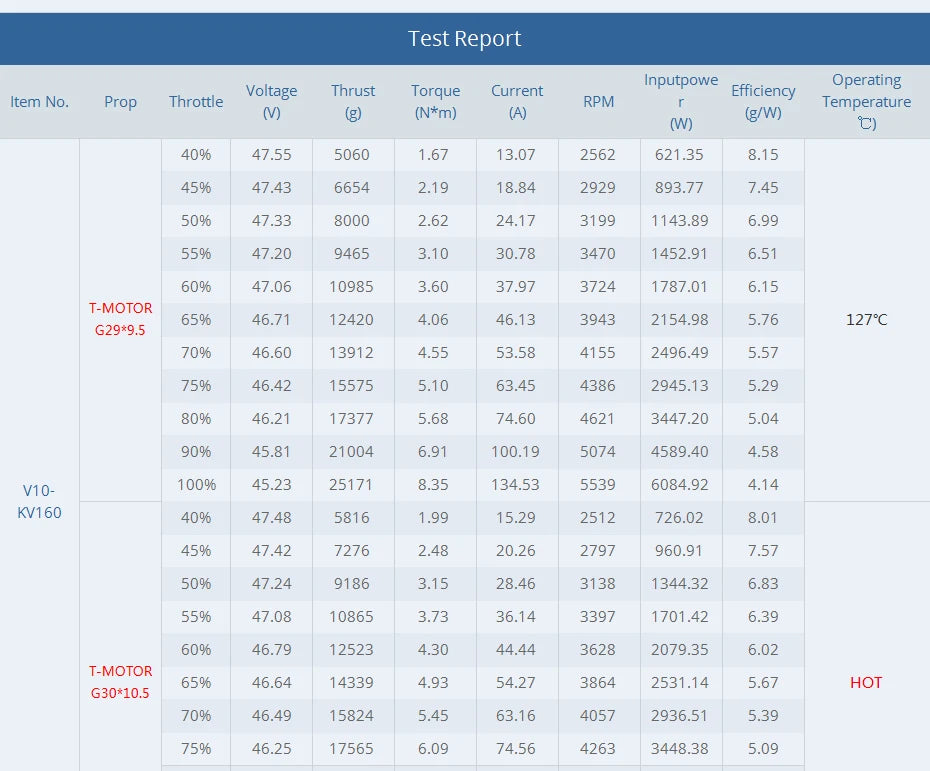Select the V10-KV160 item number
930x771 pixels.
pos(40,502)
